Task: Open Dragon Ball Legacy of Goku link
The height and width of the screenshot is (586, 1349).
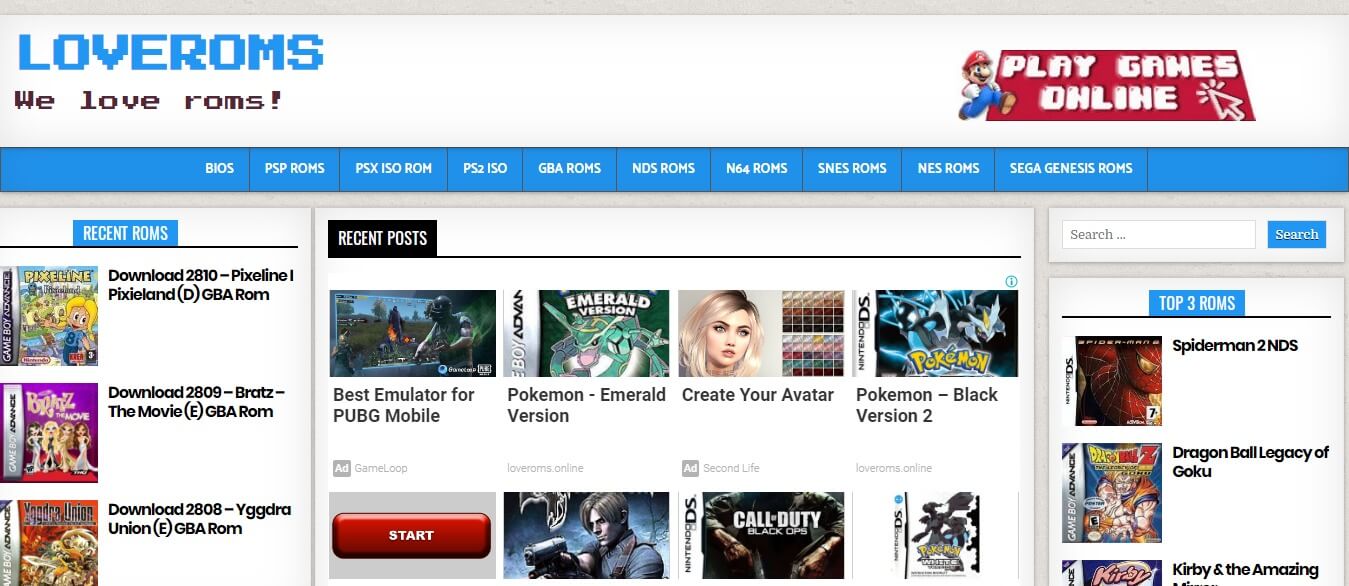Action: 1250,462
